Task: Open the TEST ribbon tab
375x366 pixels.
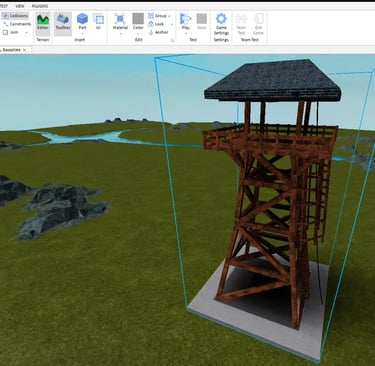Action: click(x=4, y=6)
